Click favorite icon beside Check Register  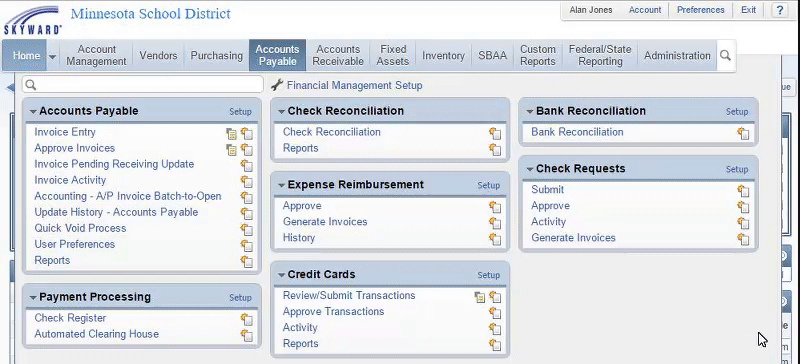247,320
